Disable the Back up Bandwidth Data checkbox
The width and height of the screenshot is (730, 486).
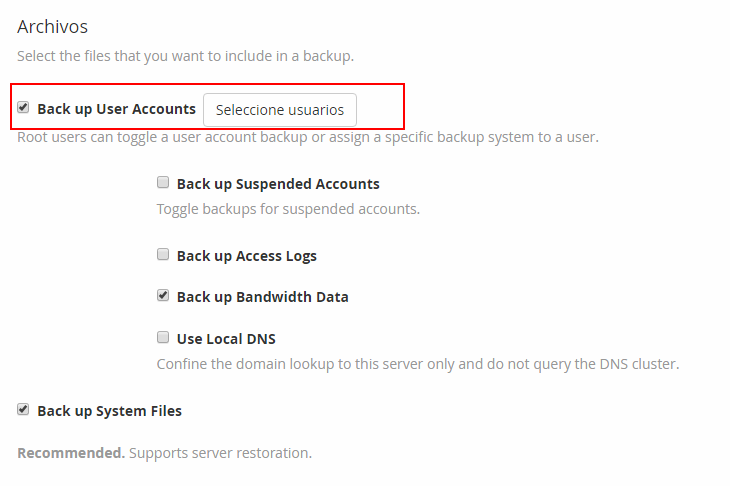click(163, 296)
